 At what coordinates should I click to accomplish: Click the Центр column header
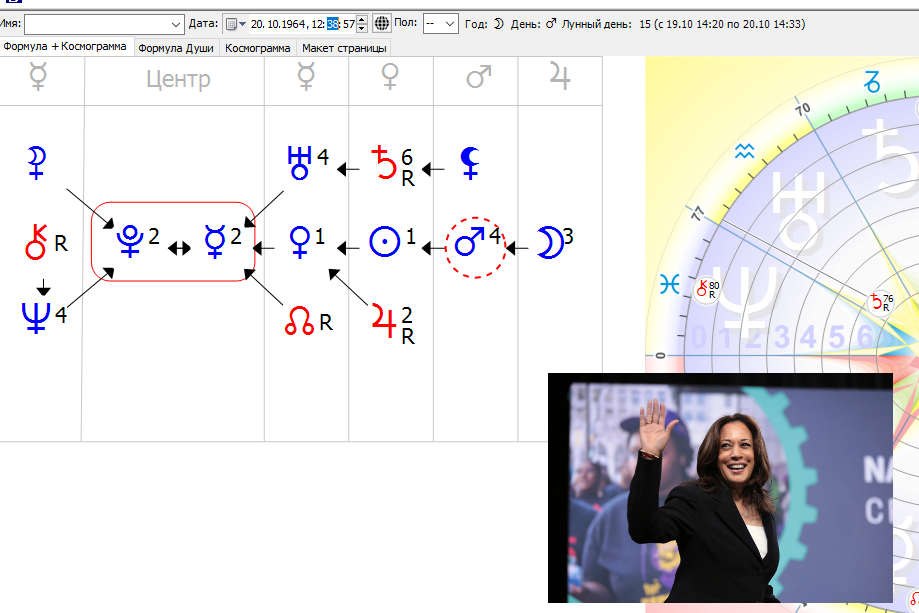coord(178,79)
